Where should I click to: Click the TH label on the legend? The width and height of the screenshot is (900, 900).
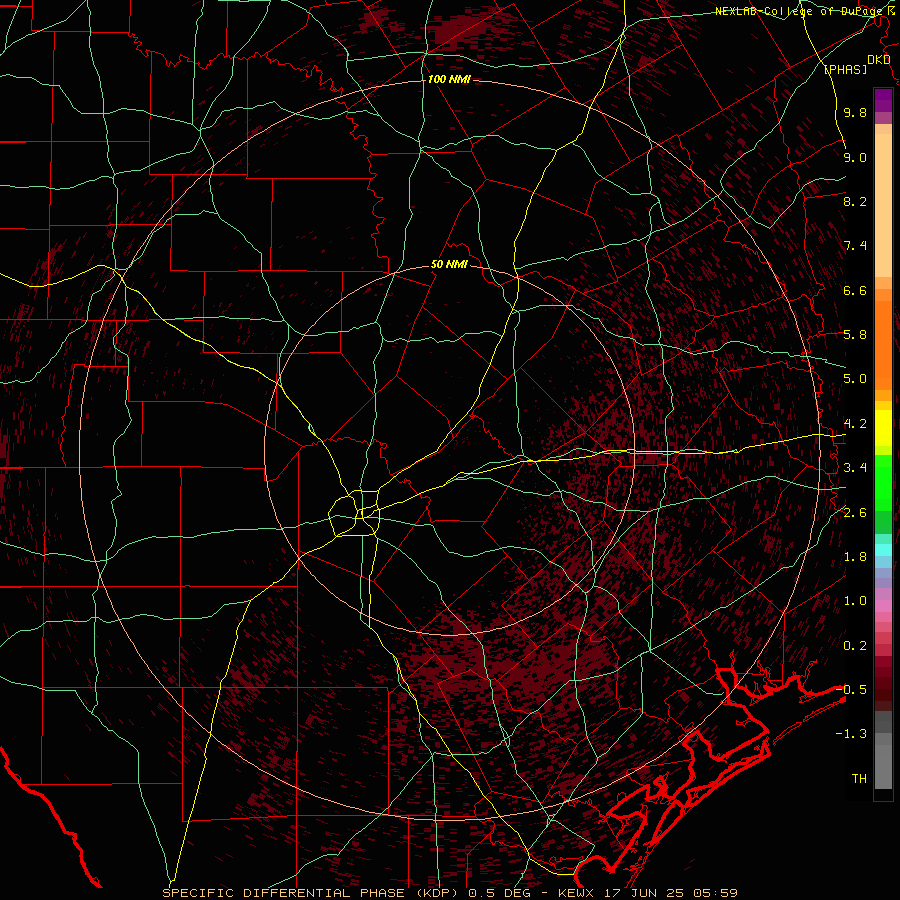pos(859,778)
